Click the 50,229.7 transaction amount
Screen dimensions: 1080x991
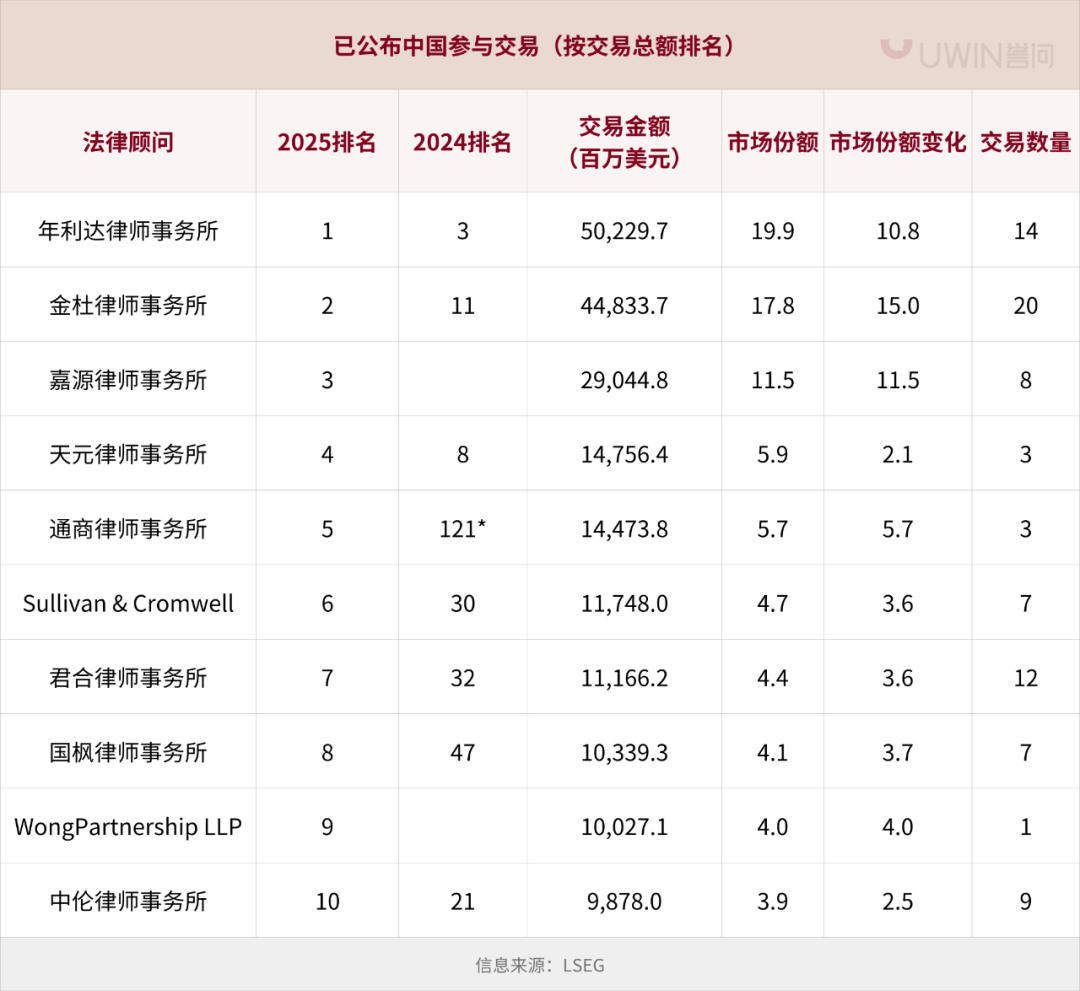click(x=624, y=231)
